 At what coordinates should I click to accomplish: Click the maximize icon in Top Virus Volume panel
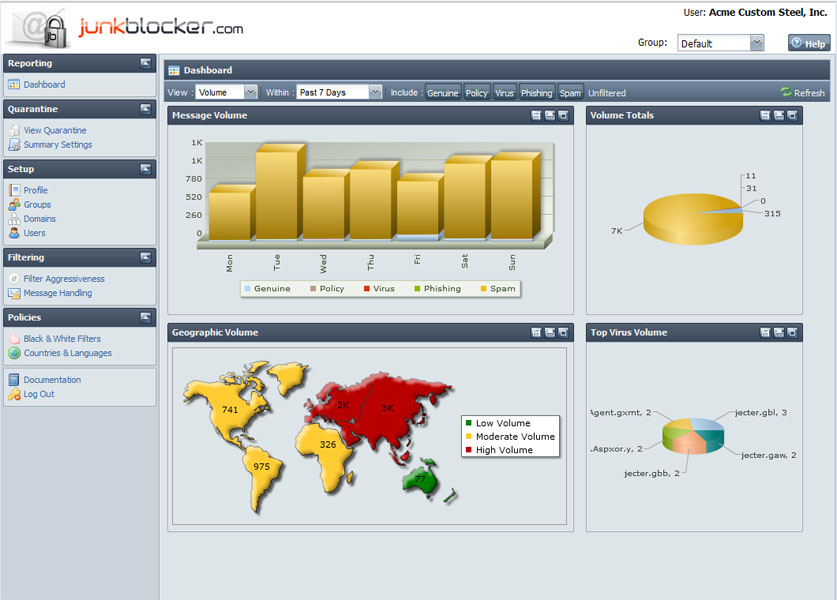792,333
